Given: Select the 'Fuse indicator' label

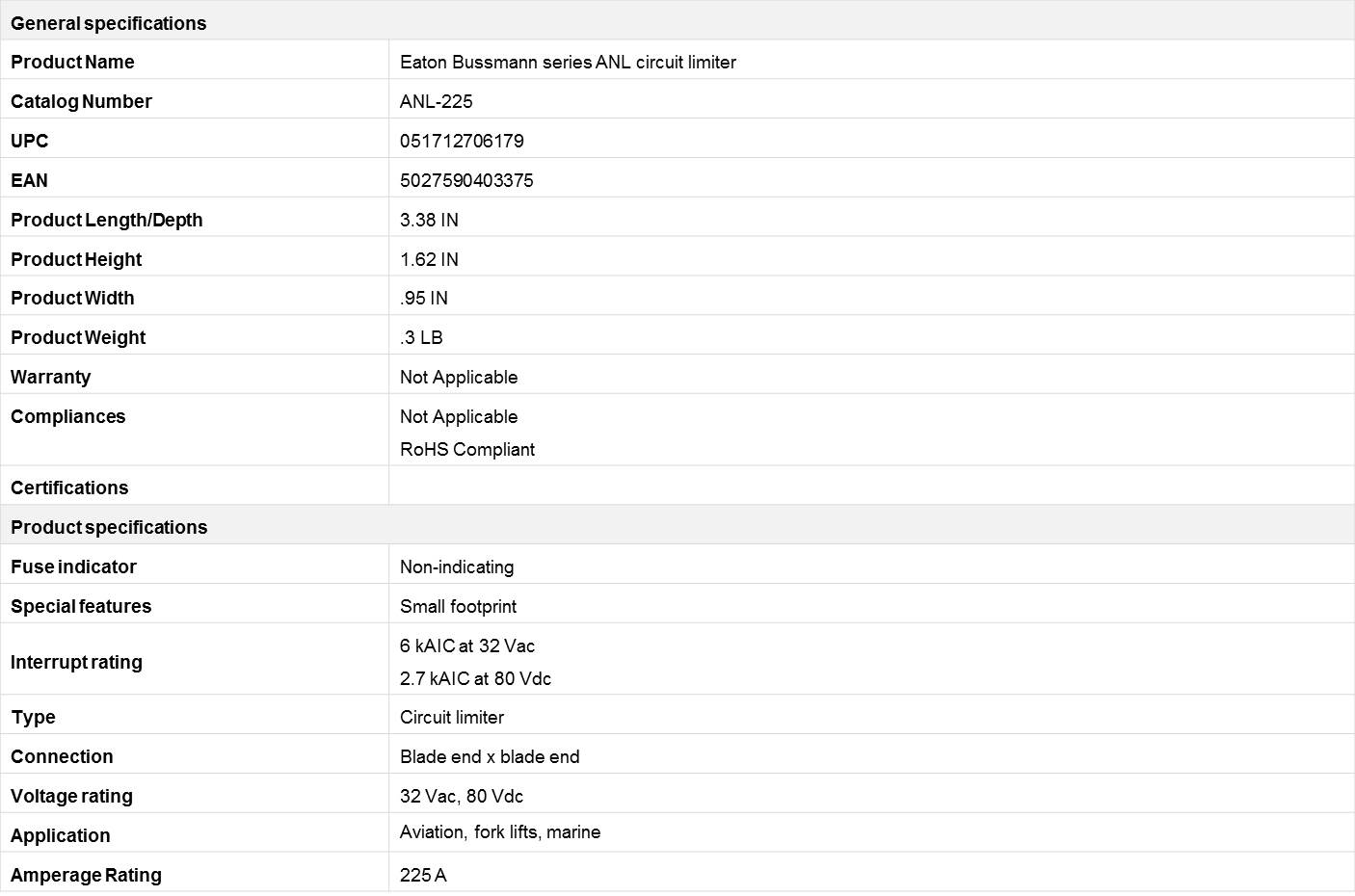Looking at the screenshot, I should click(73, 567).
